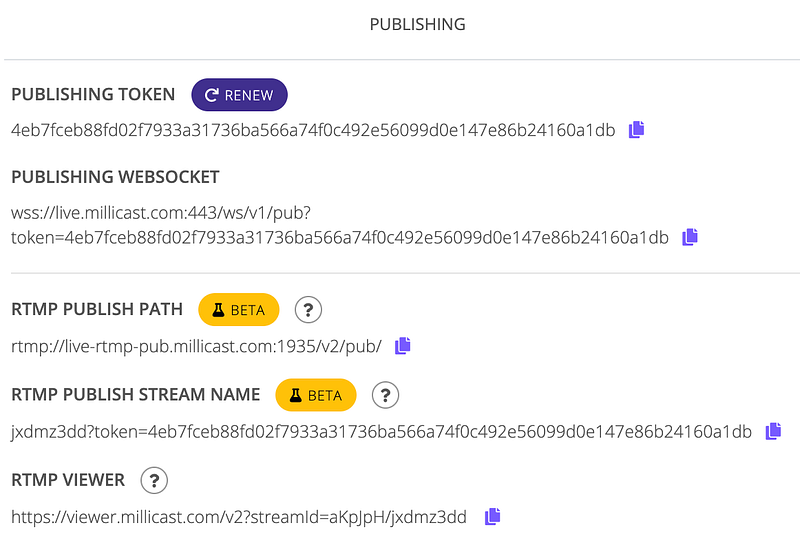Open help for RTMP Viewer
Image resolution: width=800 pixels, height=538 pixels.
[x=154, y=481]
